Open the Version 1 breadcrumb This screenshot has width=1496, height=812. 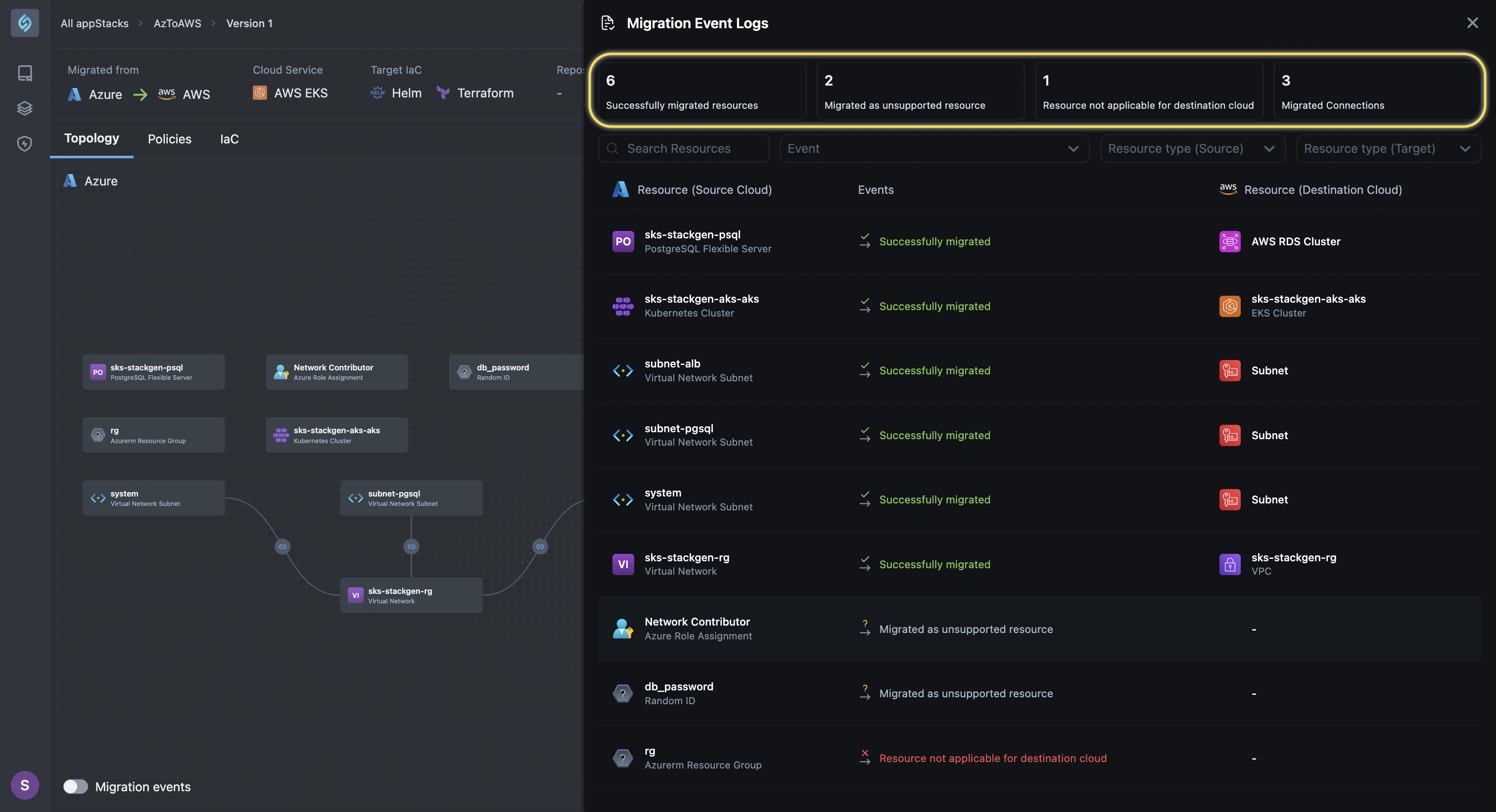[249, 23]
